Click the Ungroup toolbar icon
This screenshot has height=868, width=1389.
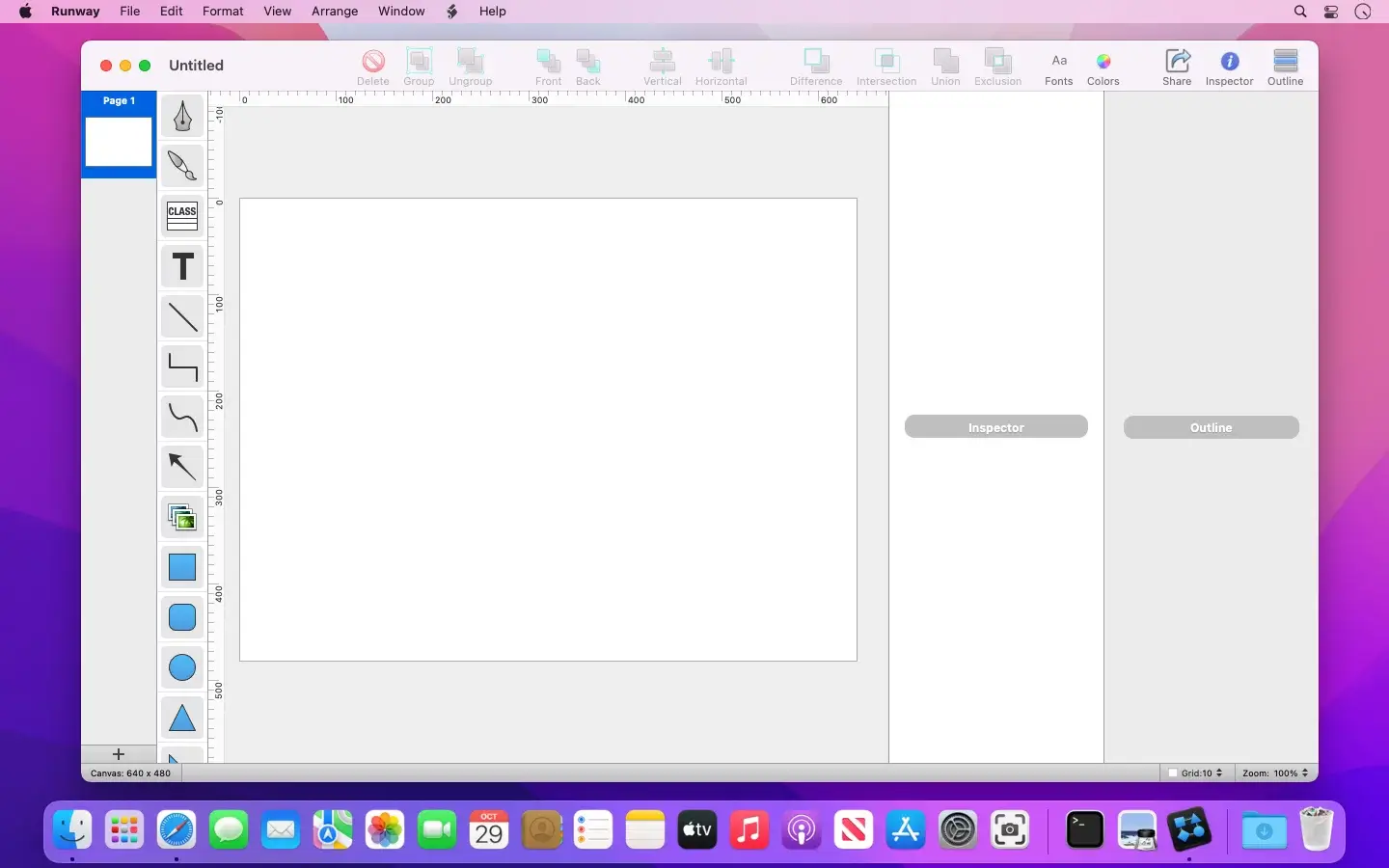471,67
